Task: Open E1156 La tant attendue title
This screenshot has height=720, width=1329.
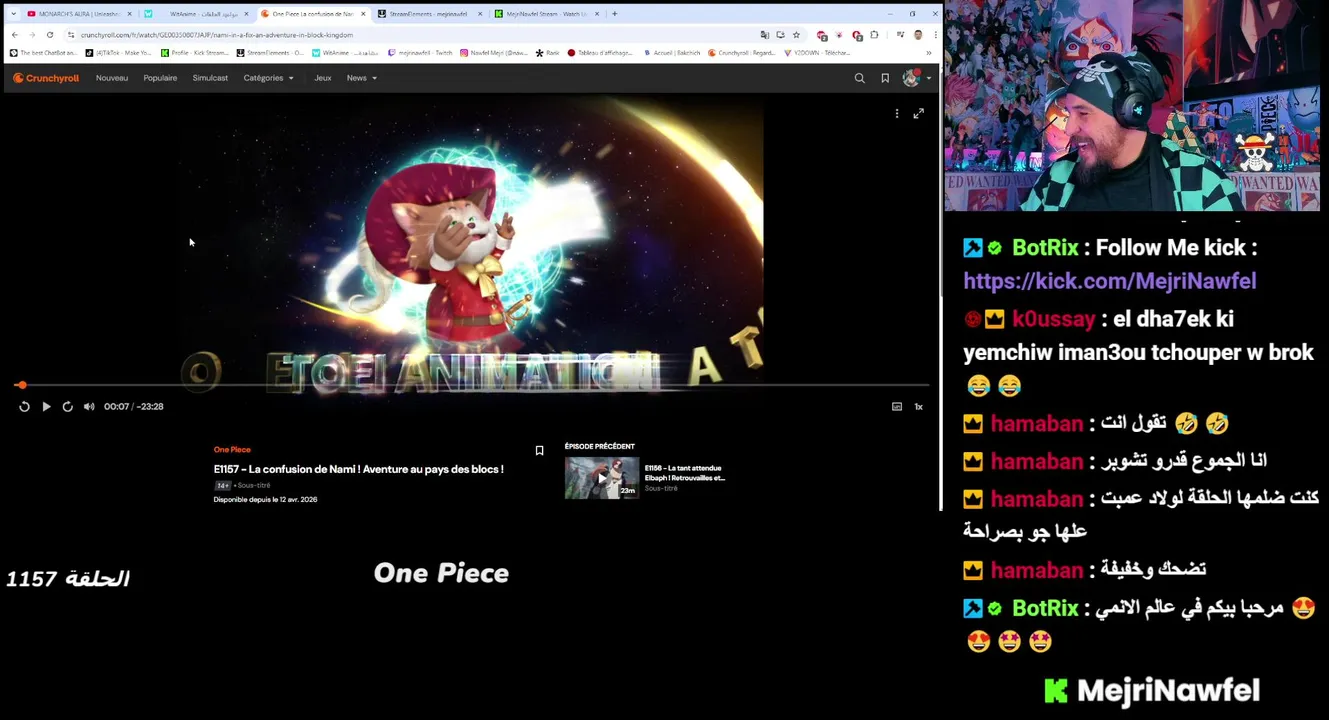Action: [x=685, y=473]
